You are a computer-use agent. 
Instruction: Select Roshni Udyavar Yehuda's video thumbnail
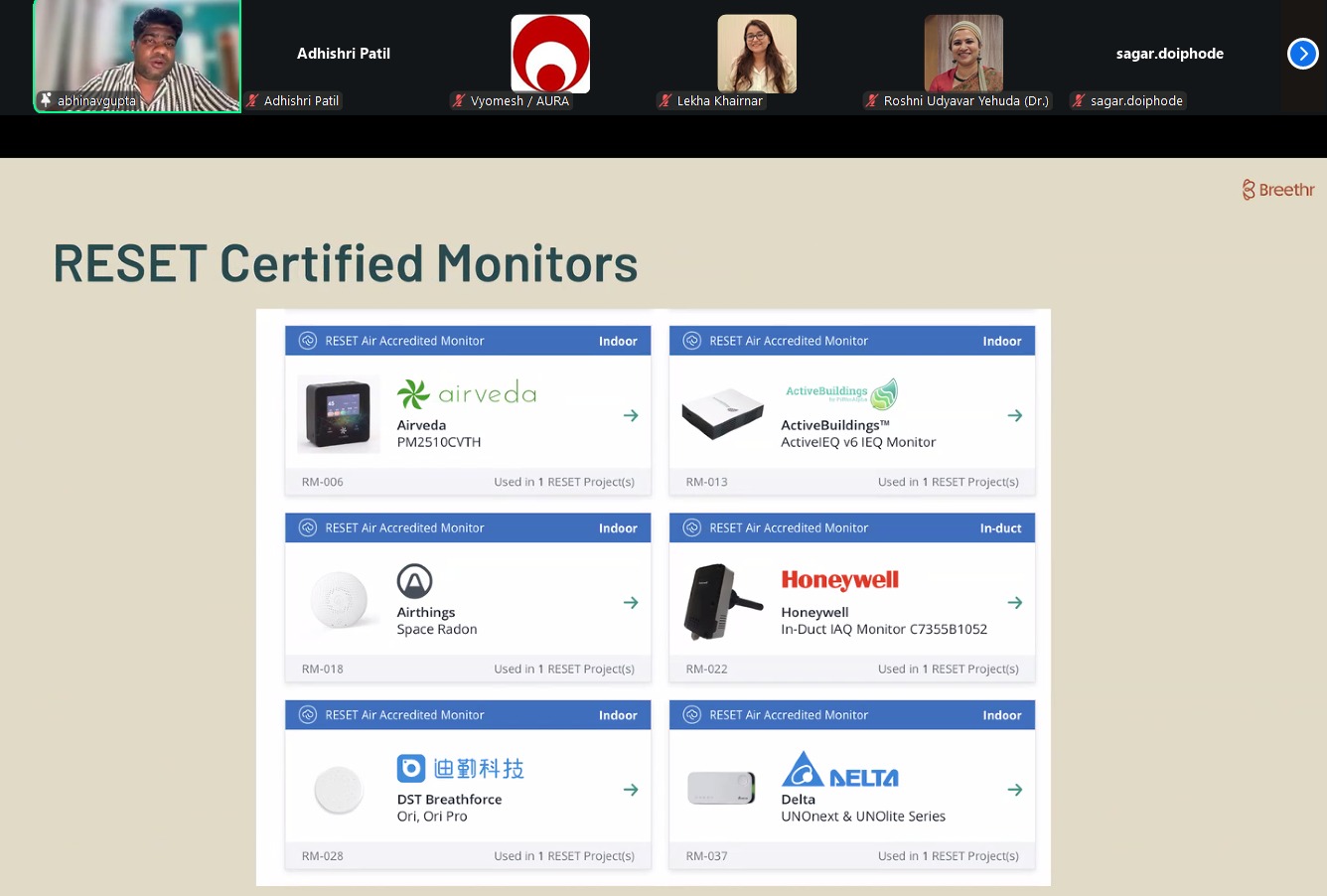coord(963,54)
